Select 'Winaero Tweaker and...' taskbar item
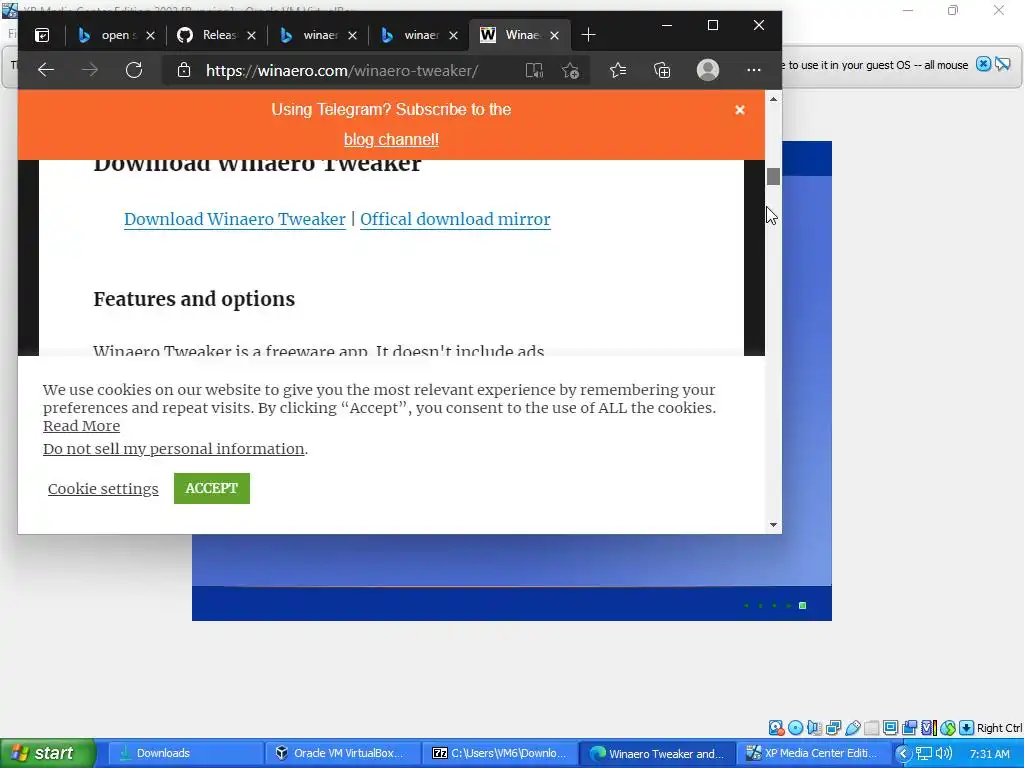The height and width of the screenshot is (768, 1024). click(x=658, y=753)
